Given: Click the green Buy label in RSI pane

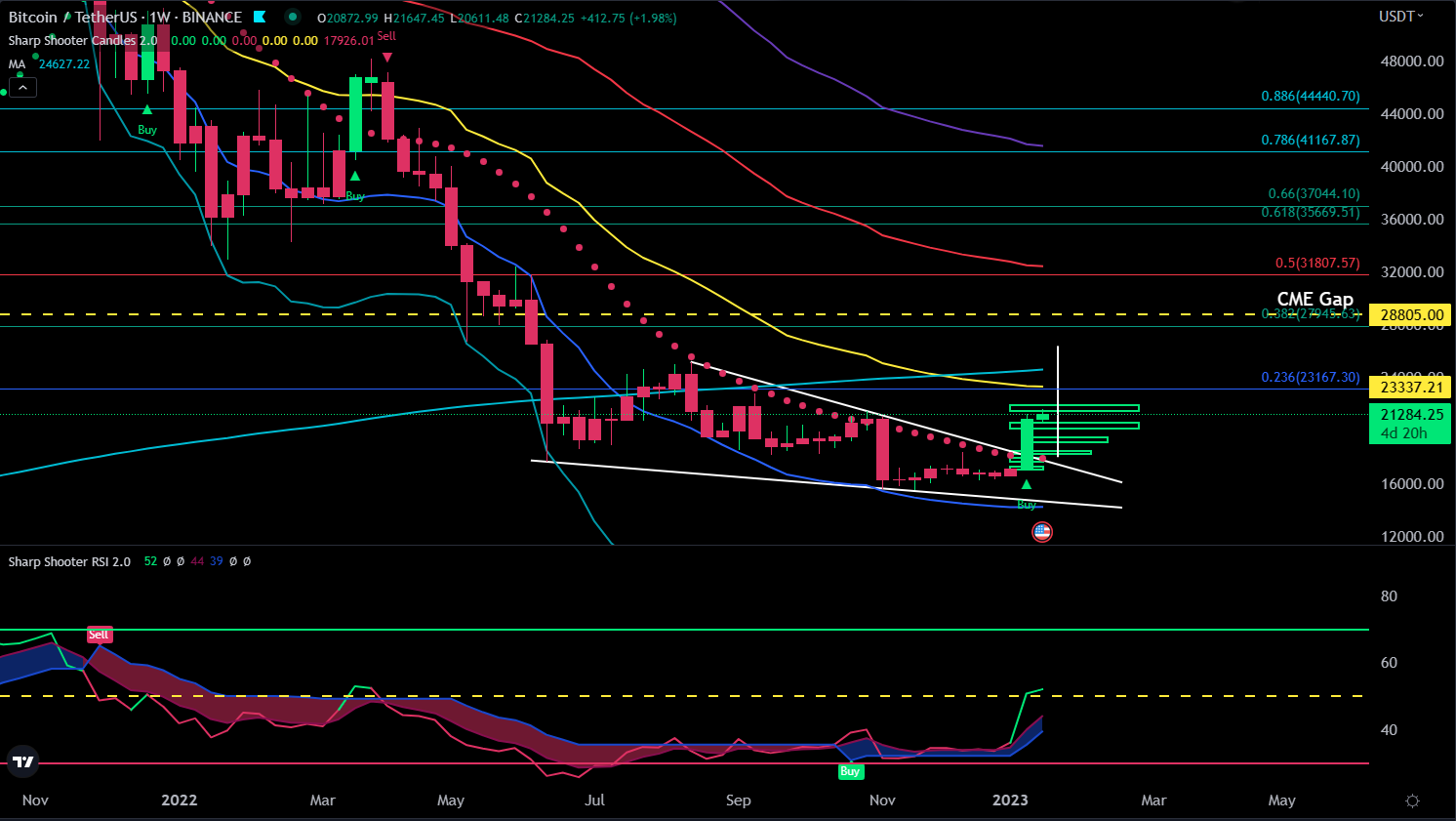Looking at the screenshot, I should (850, 771).
